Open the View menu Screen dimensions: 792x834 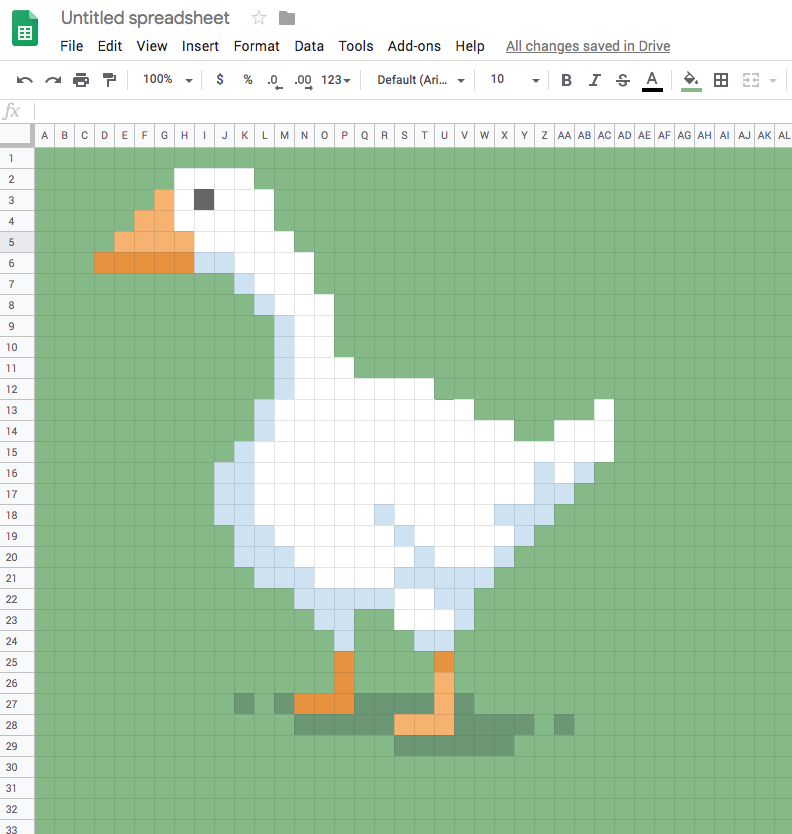click(x=152, y=46)
